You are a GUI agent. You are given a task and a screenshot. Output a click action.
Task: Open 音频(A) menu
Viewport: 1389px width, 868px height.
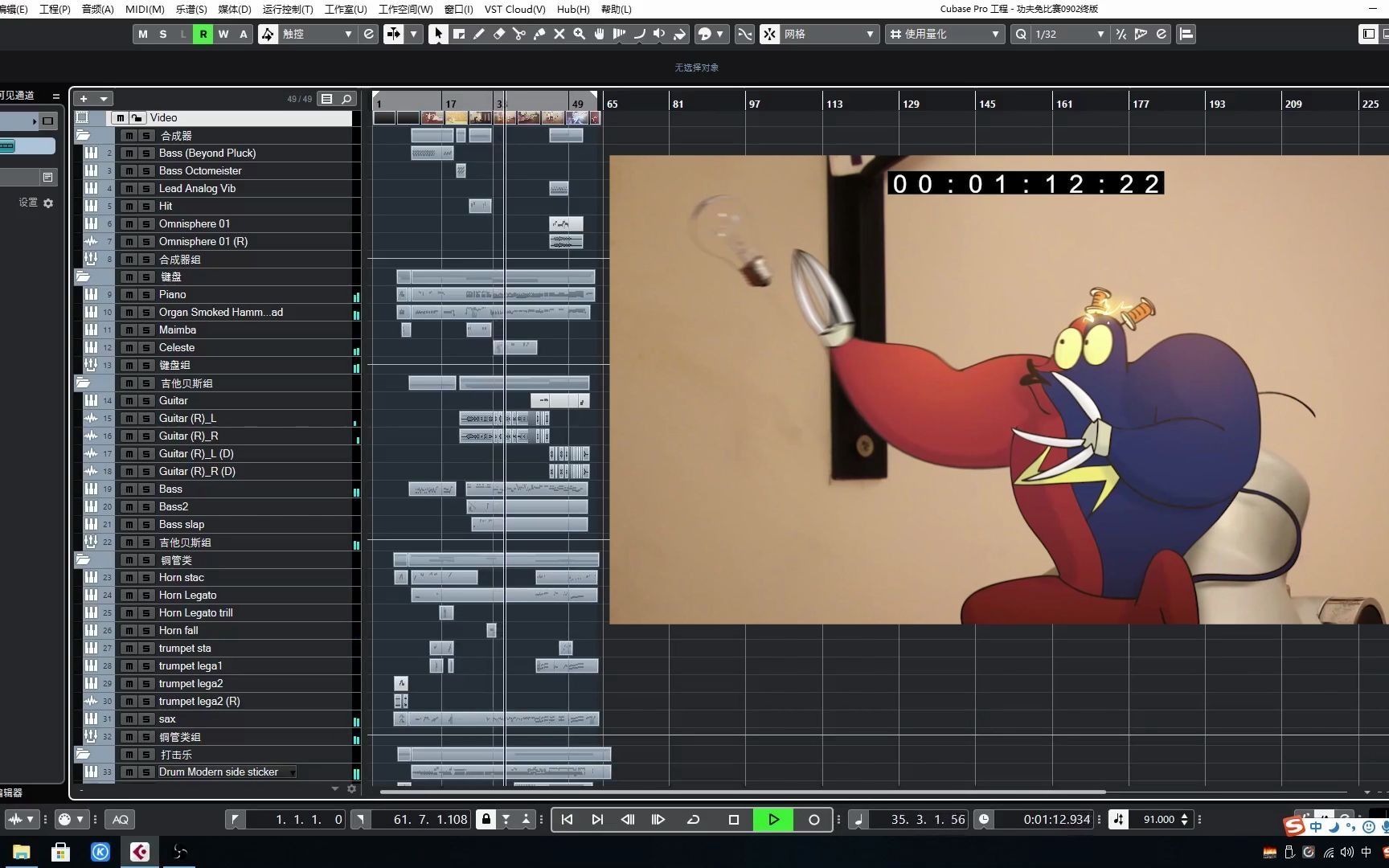coord(97,9)
